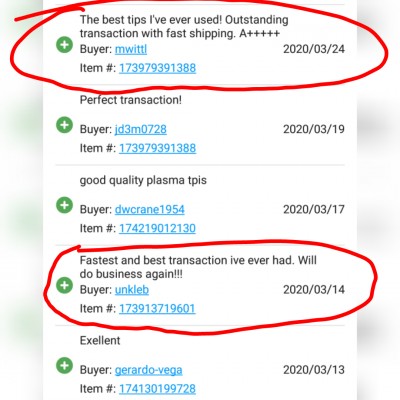Open item 173979391388 under mwittl review
The image size is (400, 400).
click(157, 68)
